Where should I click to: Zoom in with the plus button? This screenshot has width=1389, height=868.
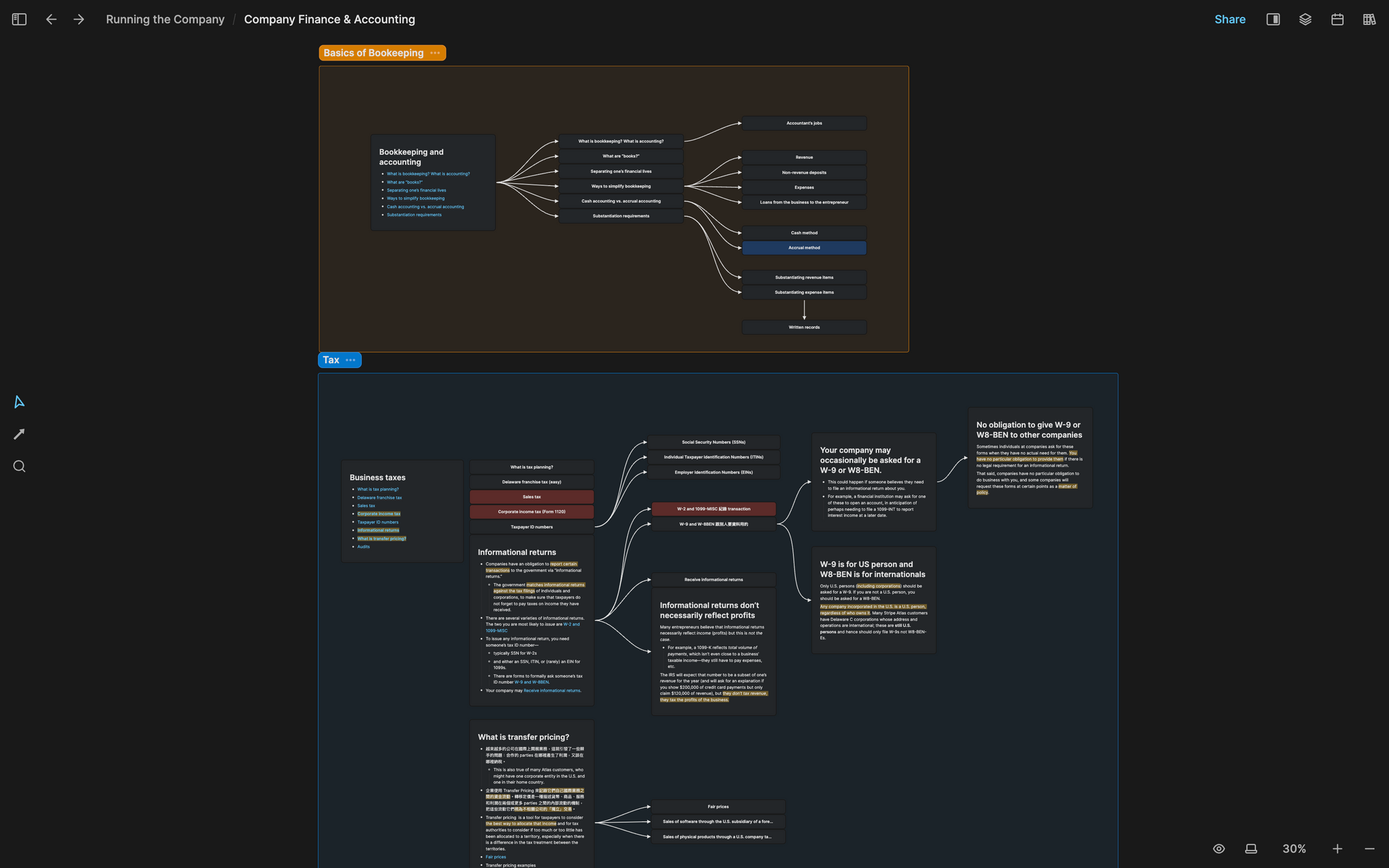click(x=1337, y=849)
